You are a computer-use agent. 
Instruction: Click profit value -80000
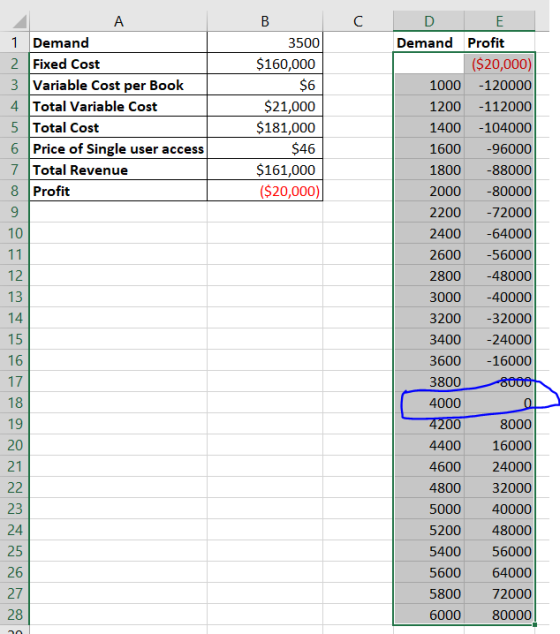pyautogui.click(x=500, y=191)
